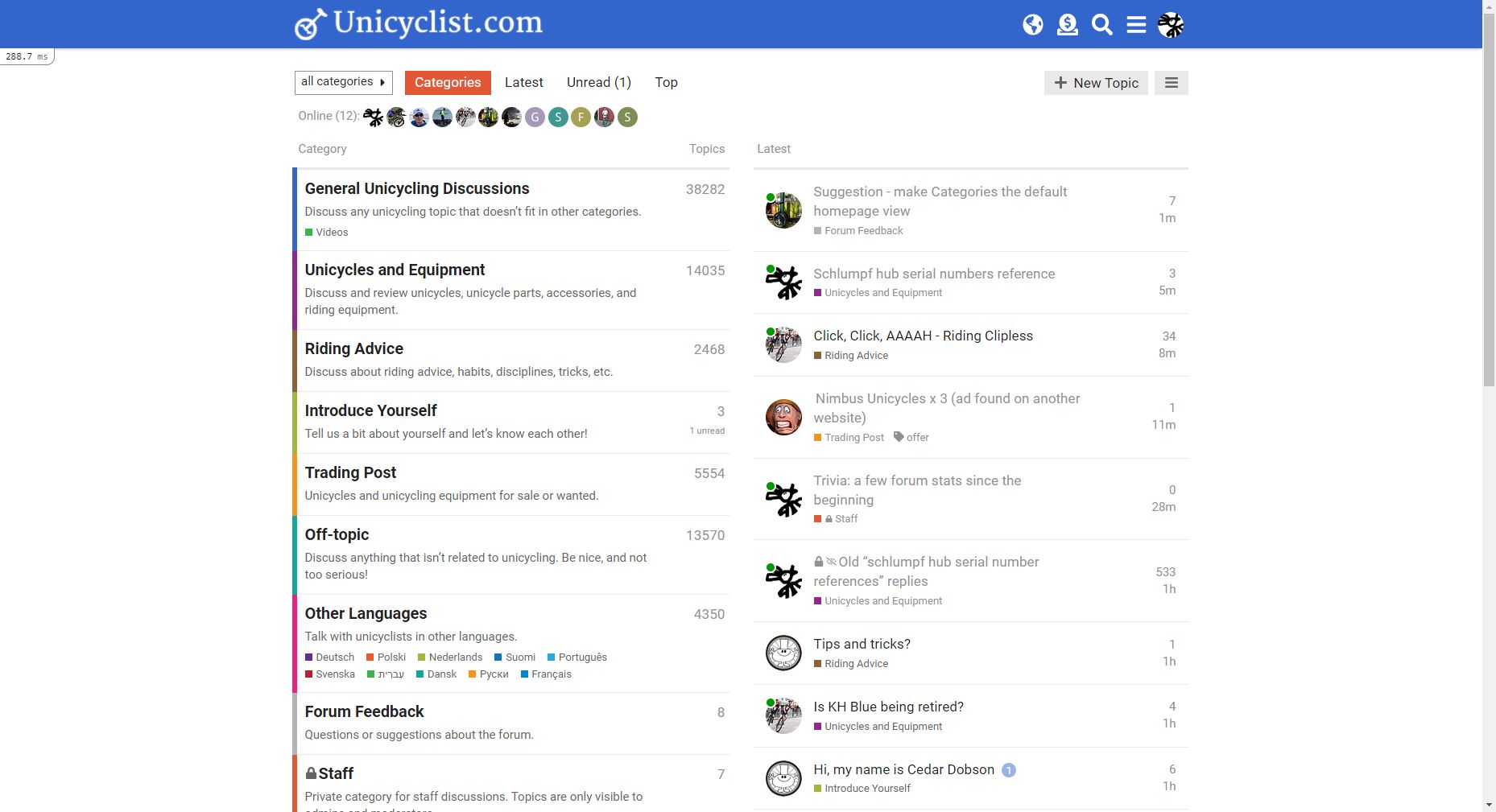Open the hamburger menu in the blue header

[1136, 25]
